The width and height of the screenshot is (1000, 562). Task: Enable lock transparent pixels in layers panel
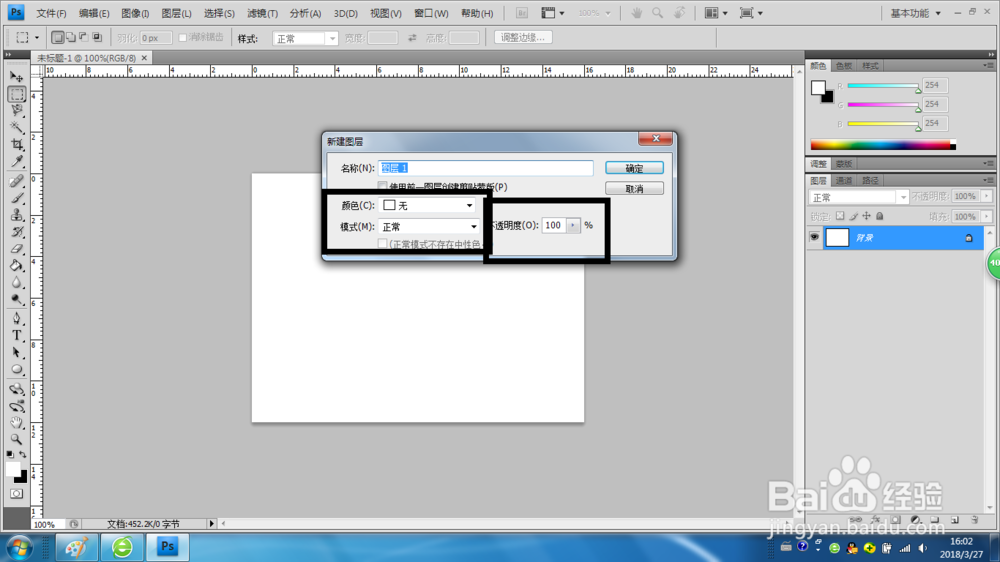pyautogui.click(x=840, y=216)
